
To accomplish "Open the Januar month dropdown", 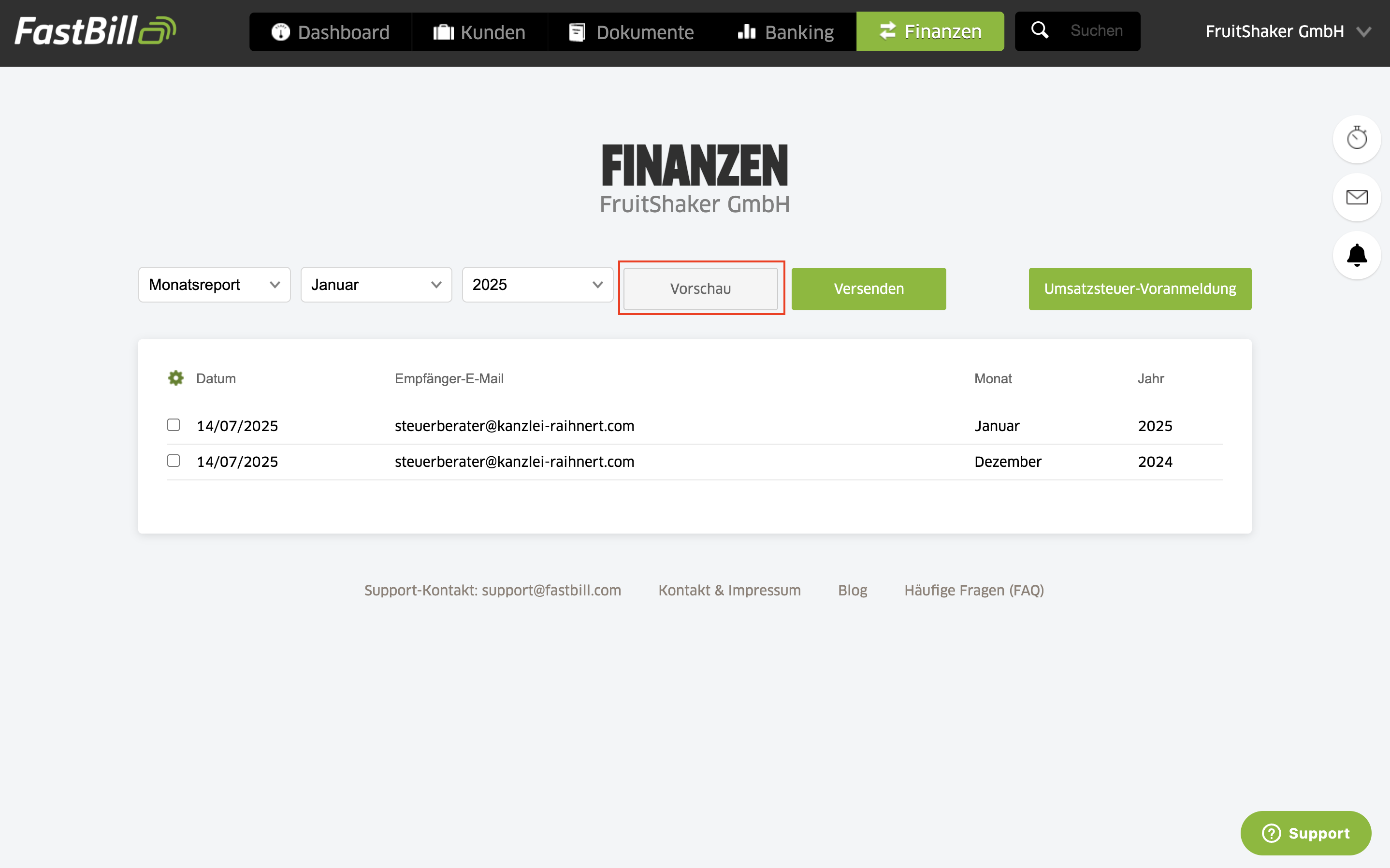I will pyautogui.click(x=376, y=285).
